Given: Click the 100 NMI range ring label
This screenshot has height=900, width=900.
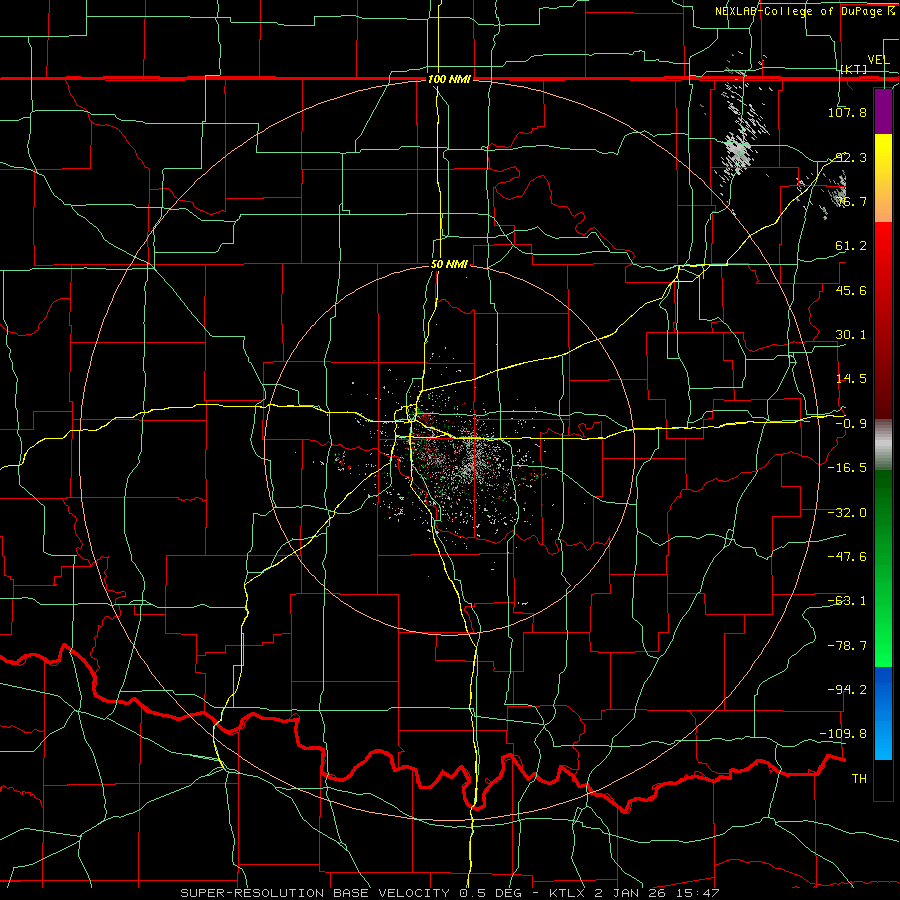Looking at the screenshot, I should click(x=449, y=79).
